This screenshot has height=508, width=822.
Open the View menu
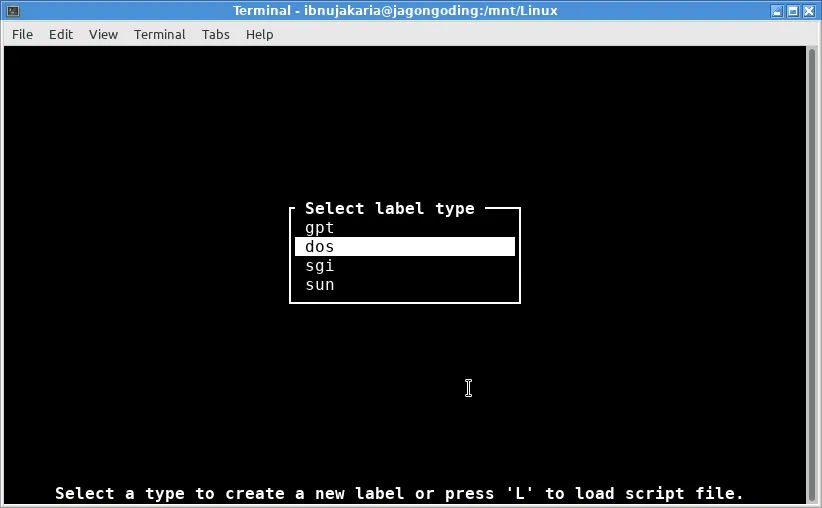click(x=103, y=35)
